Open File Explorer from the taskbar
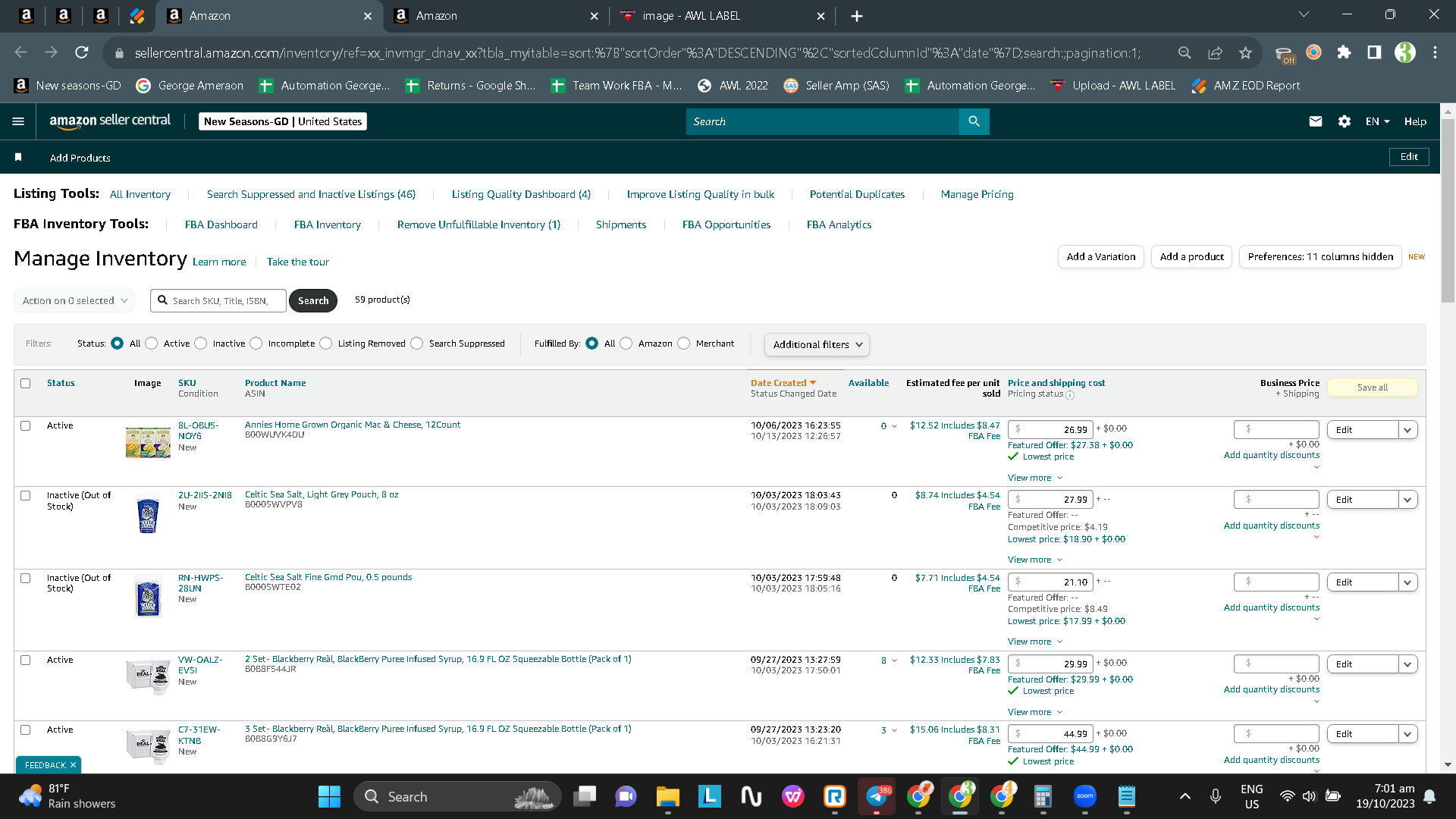 (x=667, y=796)
